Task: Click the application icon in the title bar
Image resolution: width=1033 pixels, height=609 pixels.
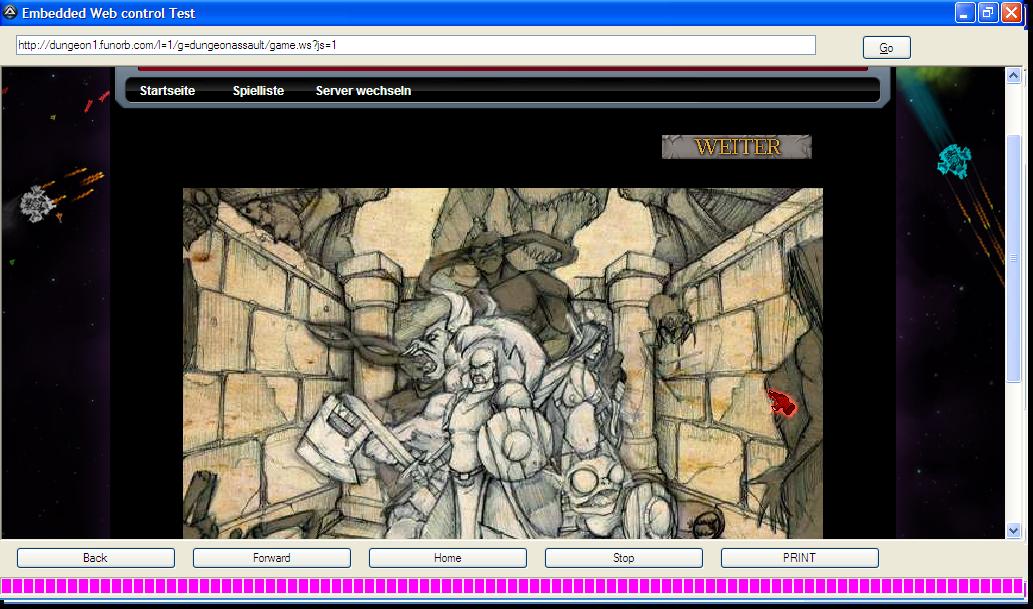Action: [x=10, y=13]
